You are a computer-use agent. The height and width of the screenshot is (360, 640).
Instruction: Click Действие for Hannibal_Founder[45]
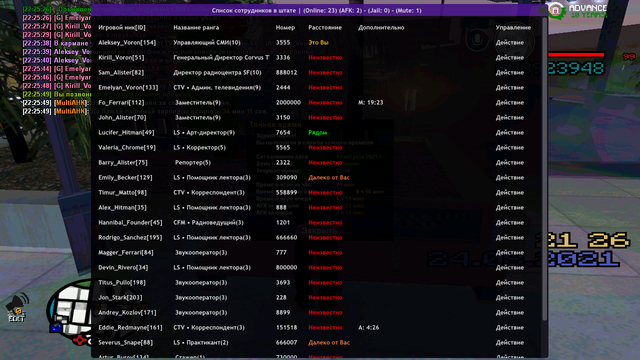pos(509,222)
